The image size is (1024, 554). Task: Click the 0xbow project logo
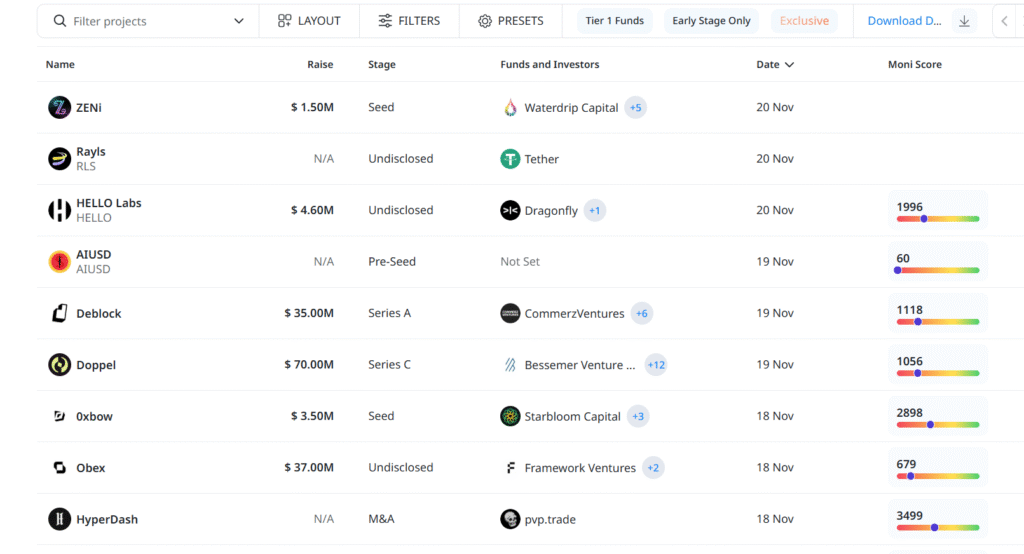coord(59,416)
